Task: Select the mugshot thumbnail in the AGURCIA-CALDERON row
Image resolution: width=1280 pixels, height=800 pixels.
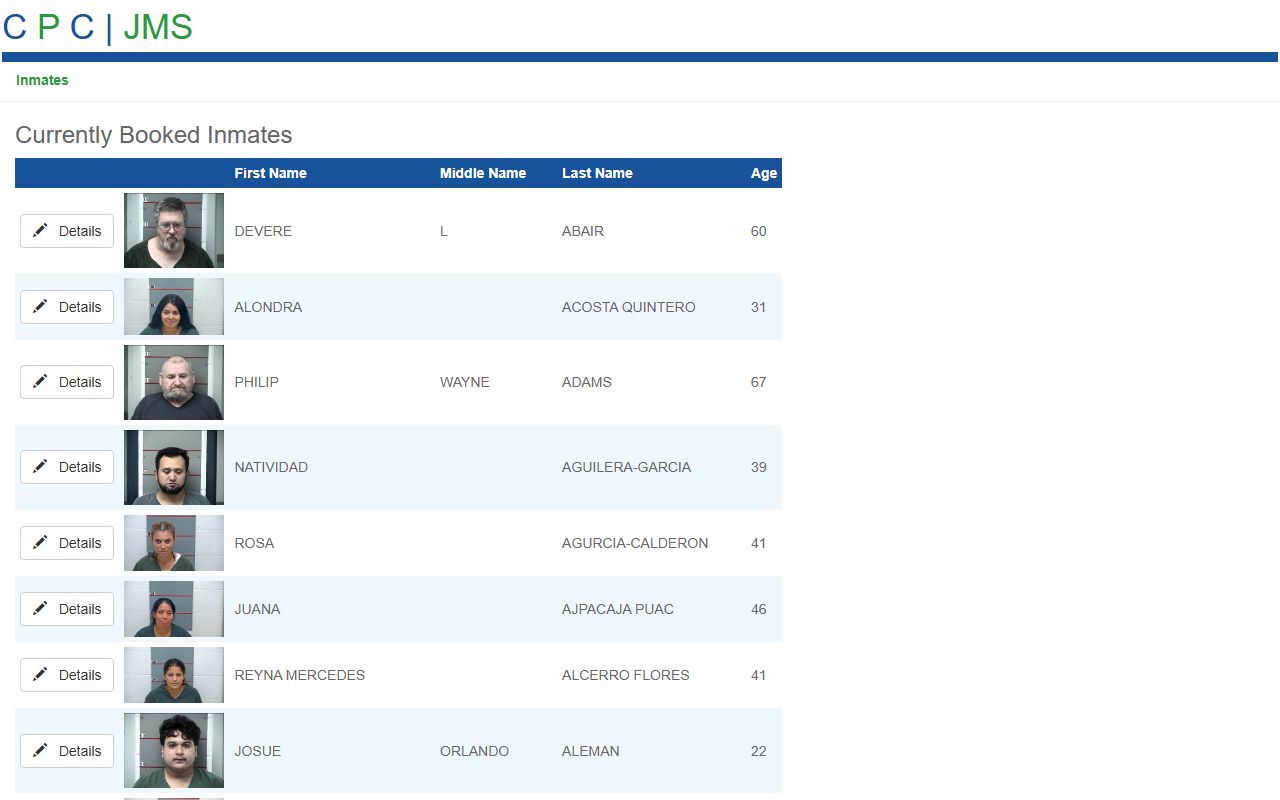Action: point(174,543)
